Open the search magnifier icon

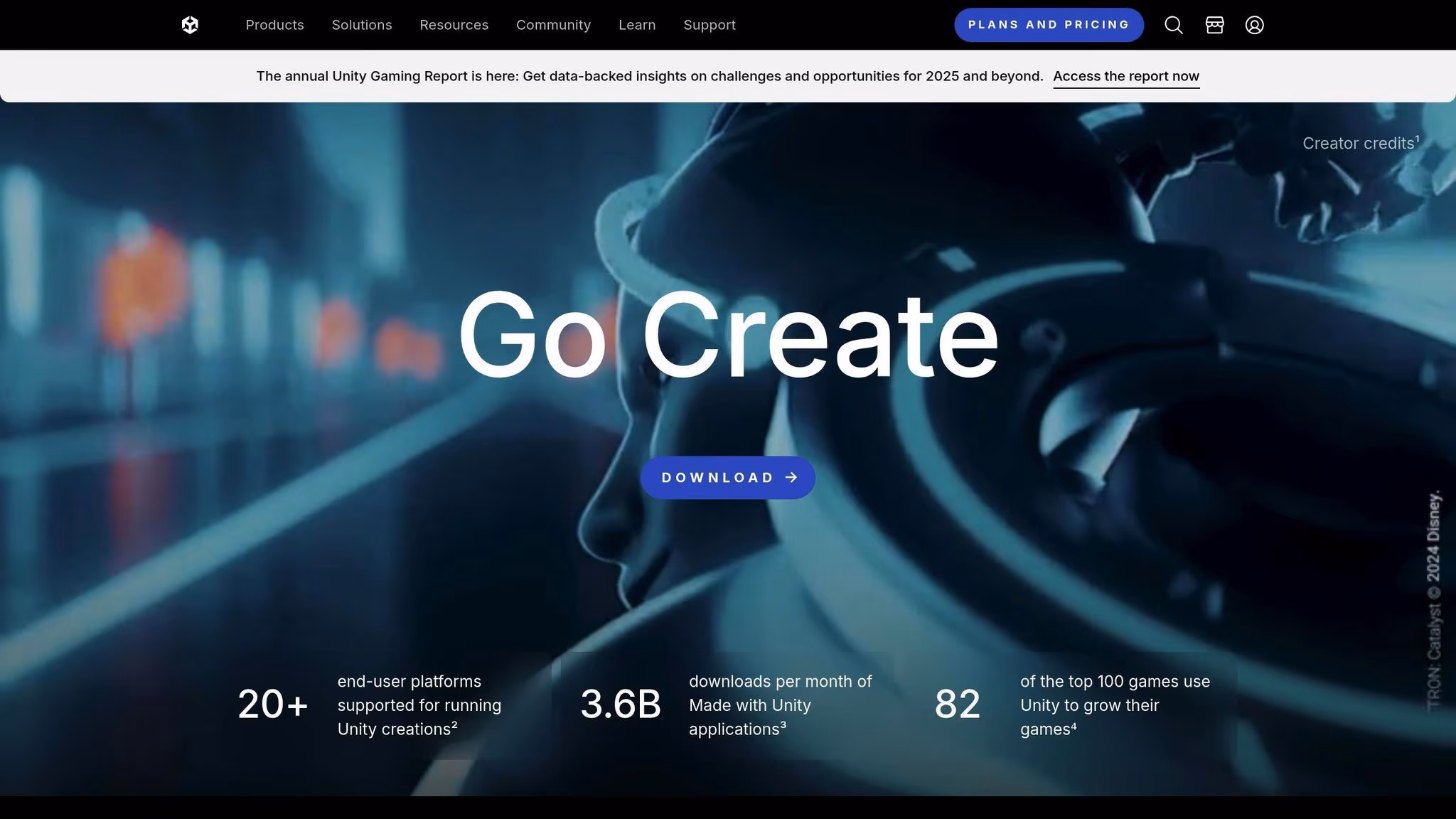(x=1174, y=25)
